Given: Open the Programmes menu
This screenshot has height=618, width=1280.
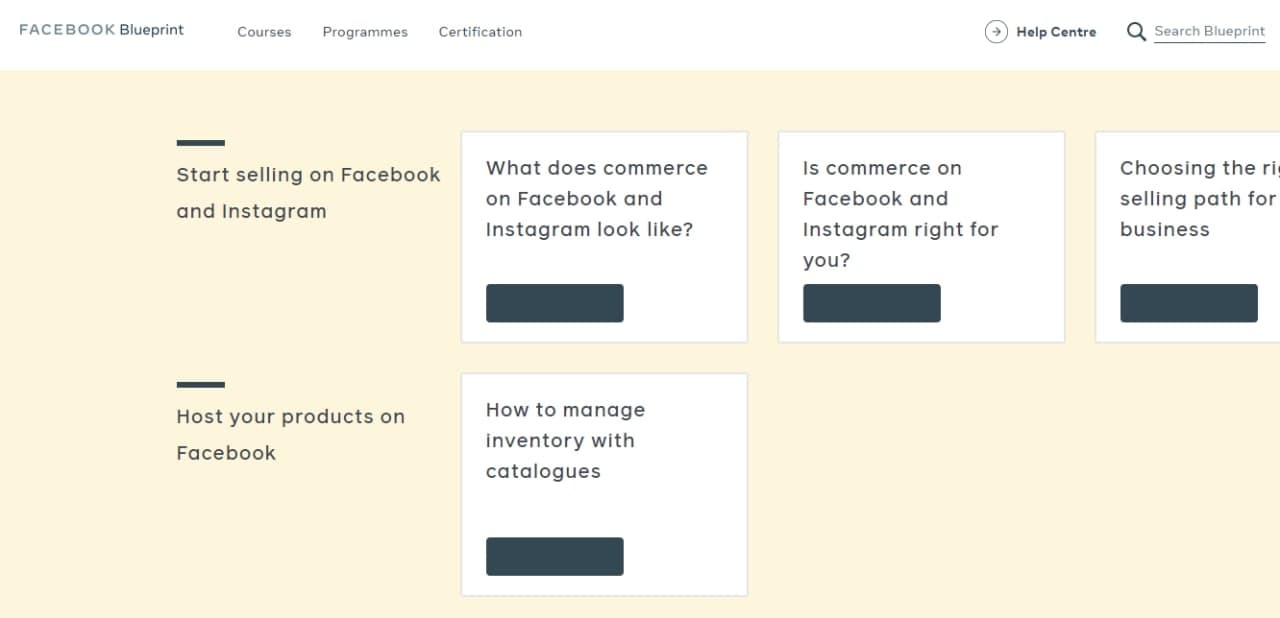Looking at the screenshot, I should [365, 32].
